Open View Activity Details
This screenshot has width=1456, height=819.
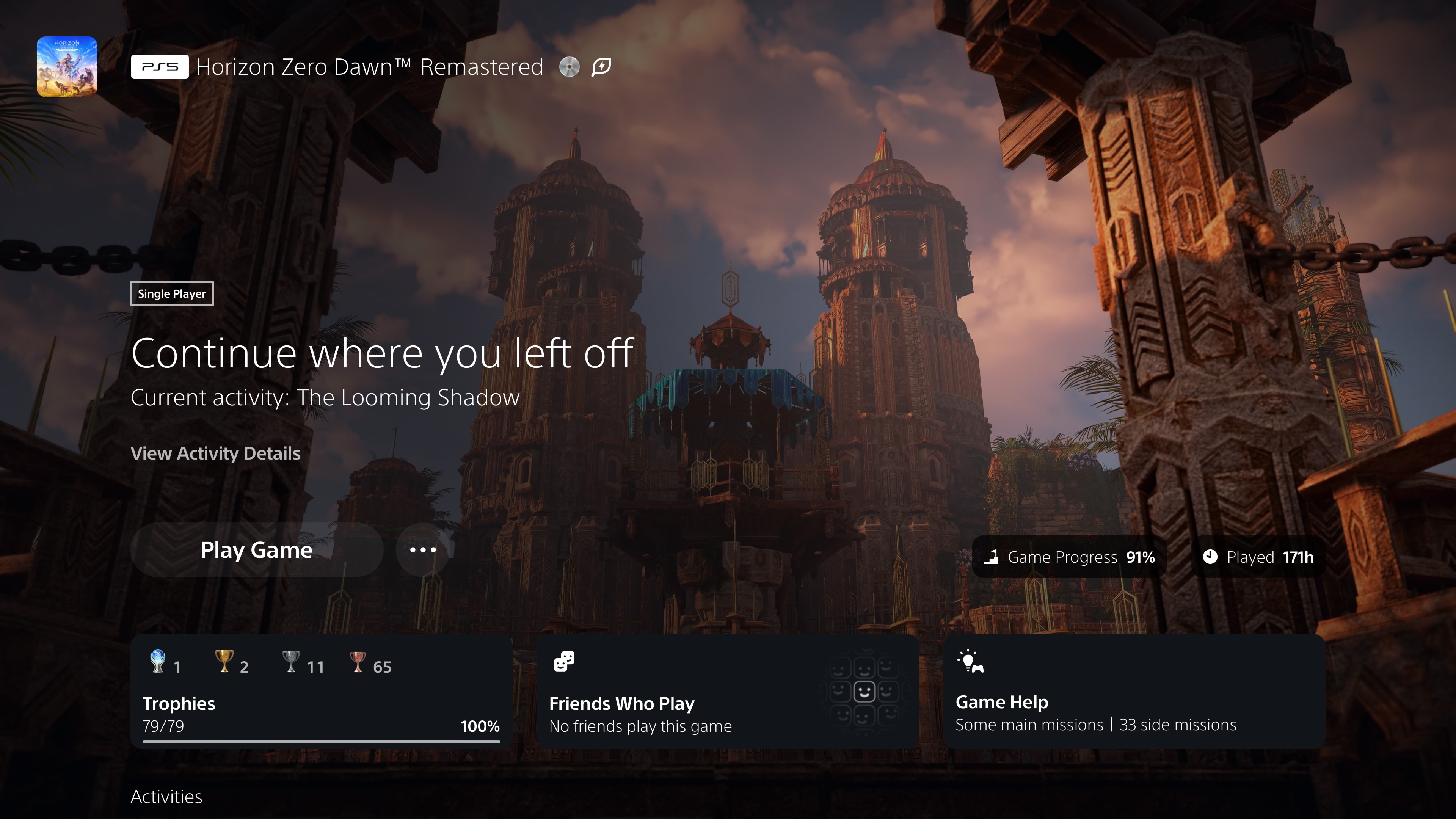pyautogui.click(x=215, y=453)
